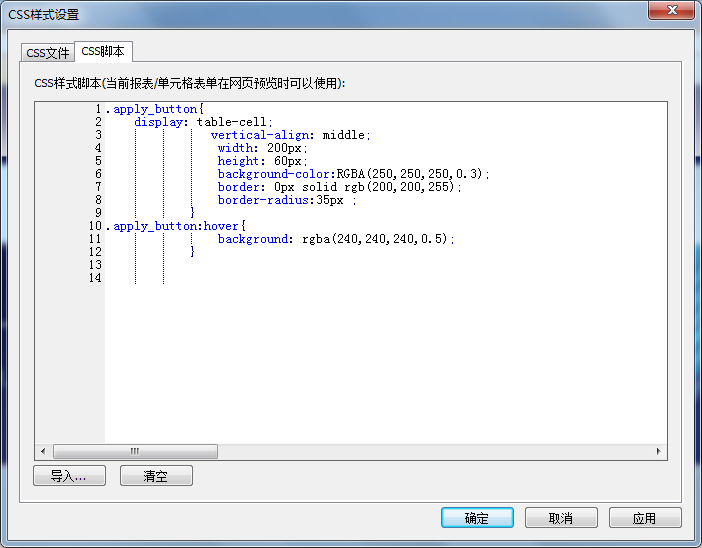Image resolution: width=702 pixels, height=548 pixels.
Task: Click the horizontal scrollbar thumb
Action: coord(135,452)
